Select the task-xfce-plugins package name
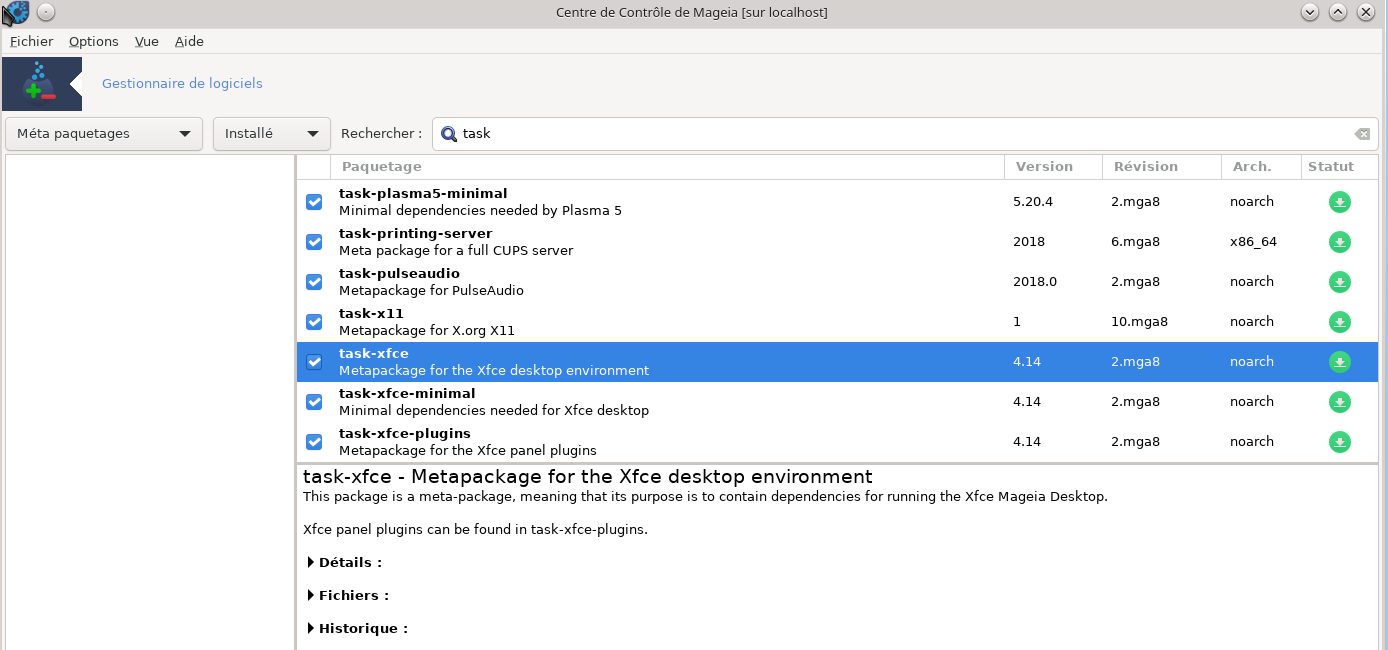Viewport: 1388px width, 650px height. (405, 434)
